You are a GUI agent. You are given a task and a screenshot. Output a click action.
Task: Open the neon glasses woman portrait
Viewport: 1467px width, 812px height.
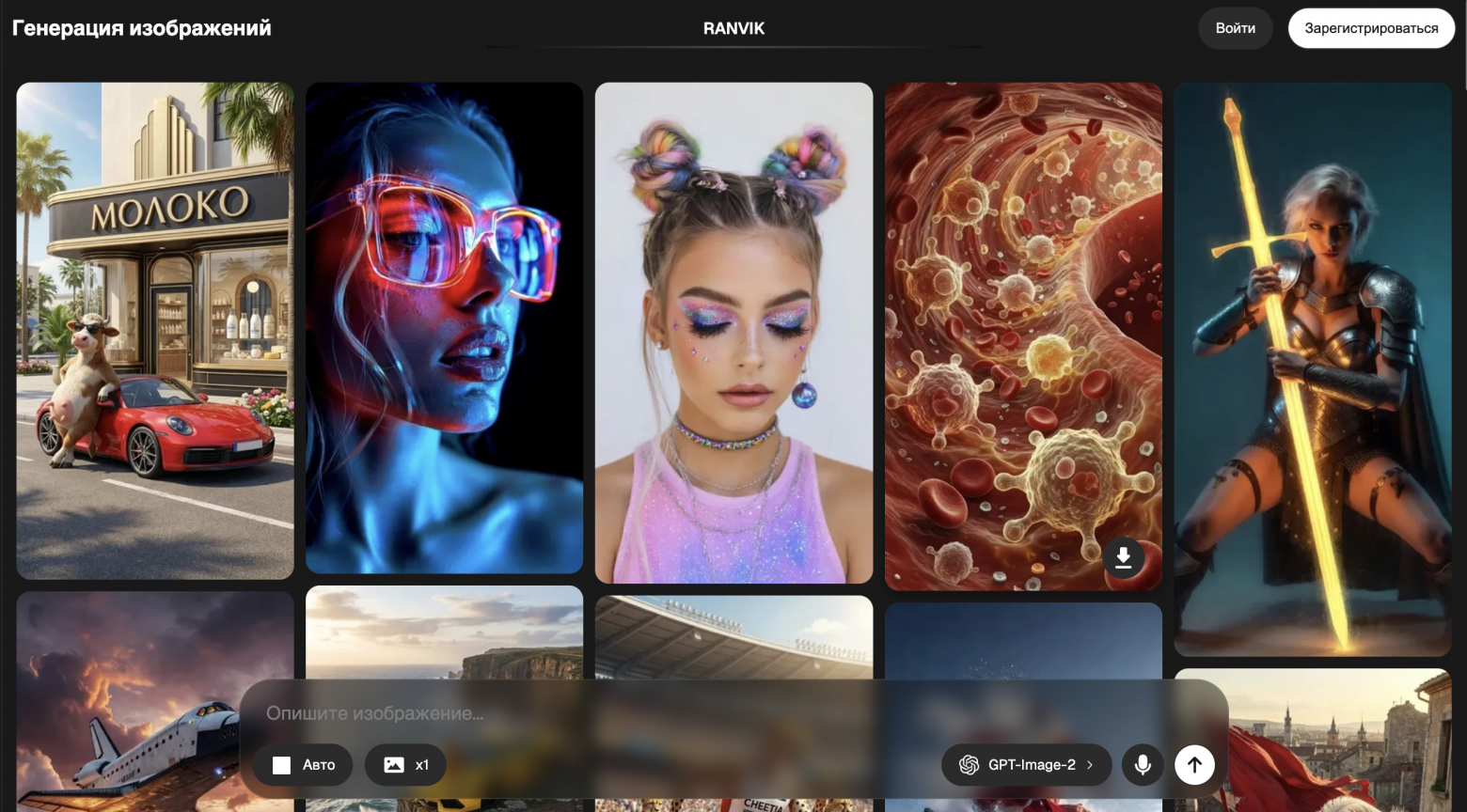pyautogui.click(x=445, y=328)
